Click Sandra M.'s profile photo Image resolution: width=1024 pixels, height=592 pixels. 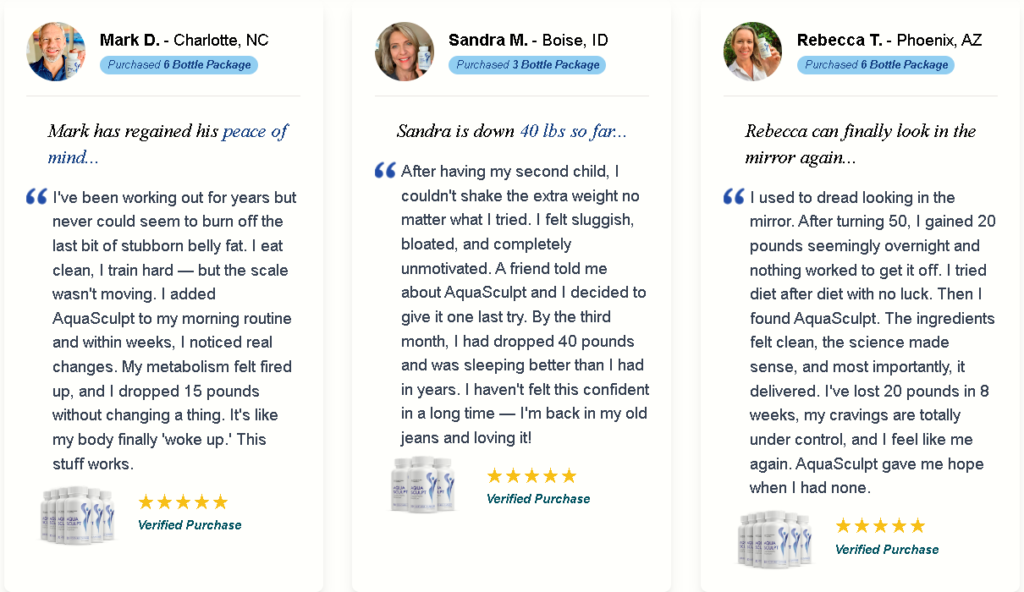pos(404,51)
